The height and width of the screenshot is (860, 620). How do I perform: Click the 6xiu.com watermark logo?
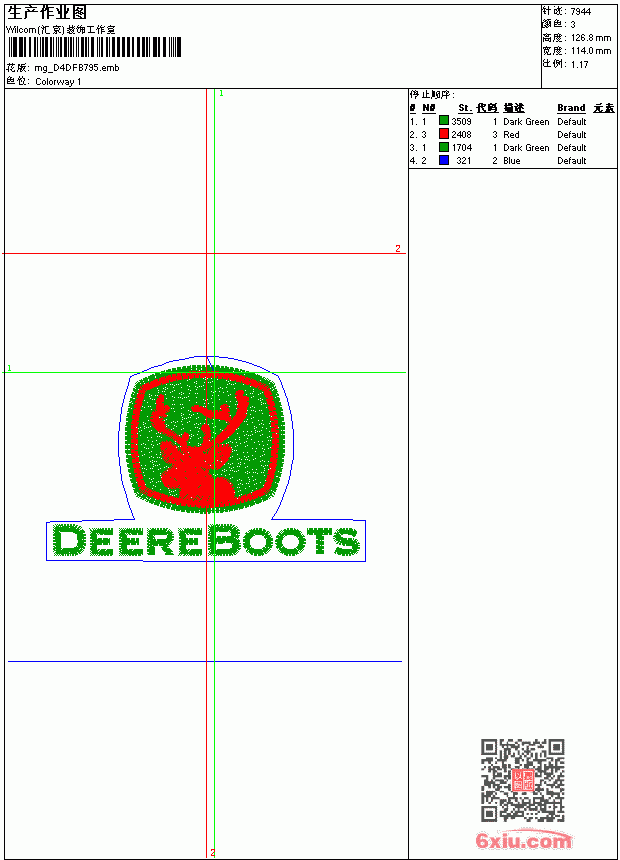[523, 840]
